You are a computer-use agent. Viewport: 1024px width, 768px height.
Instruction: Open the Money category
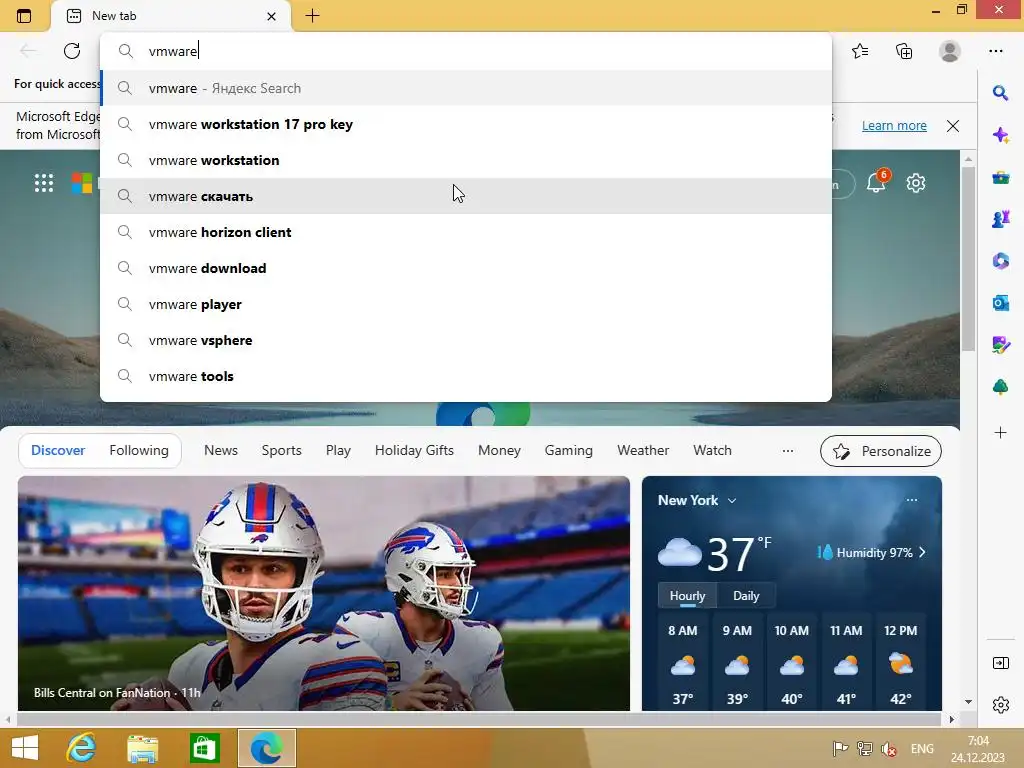tap(499, 451)
